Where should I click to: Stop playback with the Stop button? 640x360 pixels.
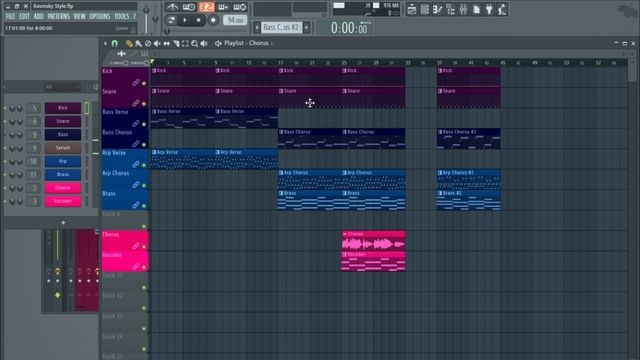click(199, 20)
